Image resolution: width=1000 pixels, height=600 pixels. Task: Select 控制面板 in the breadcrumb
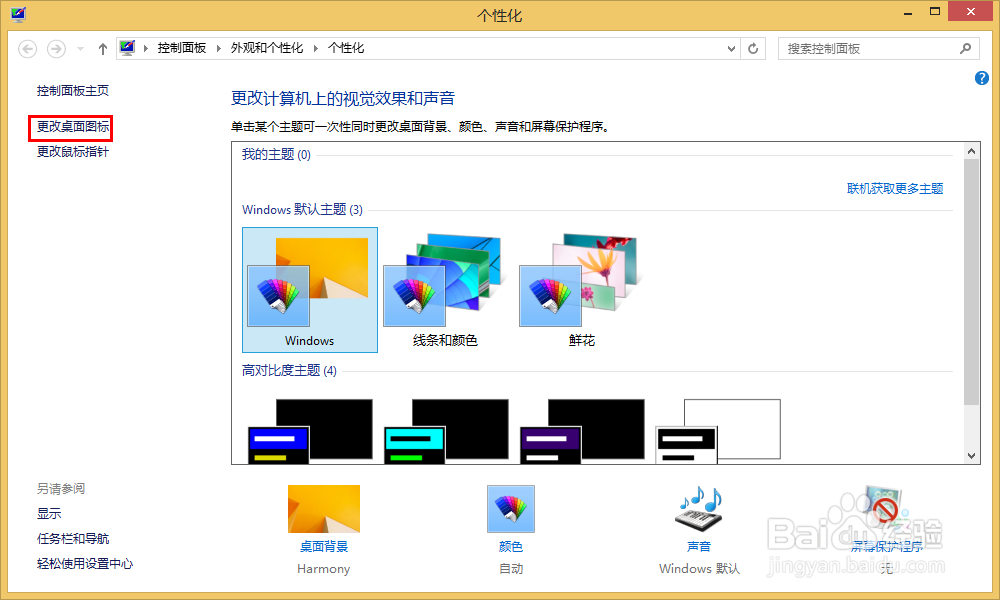click(182, 48)
